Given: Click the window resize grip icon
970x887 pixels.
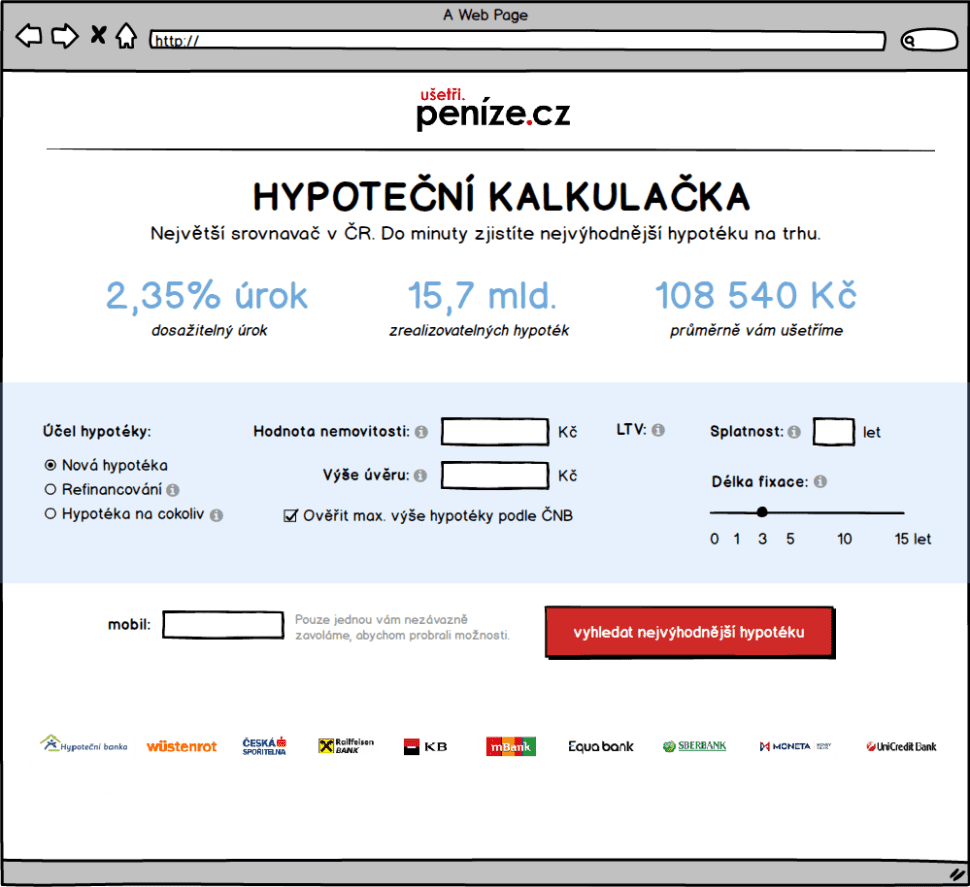Looking at the screenshot, I should point(958,874).
